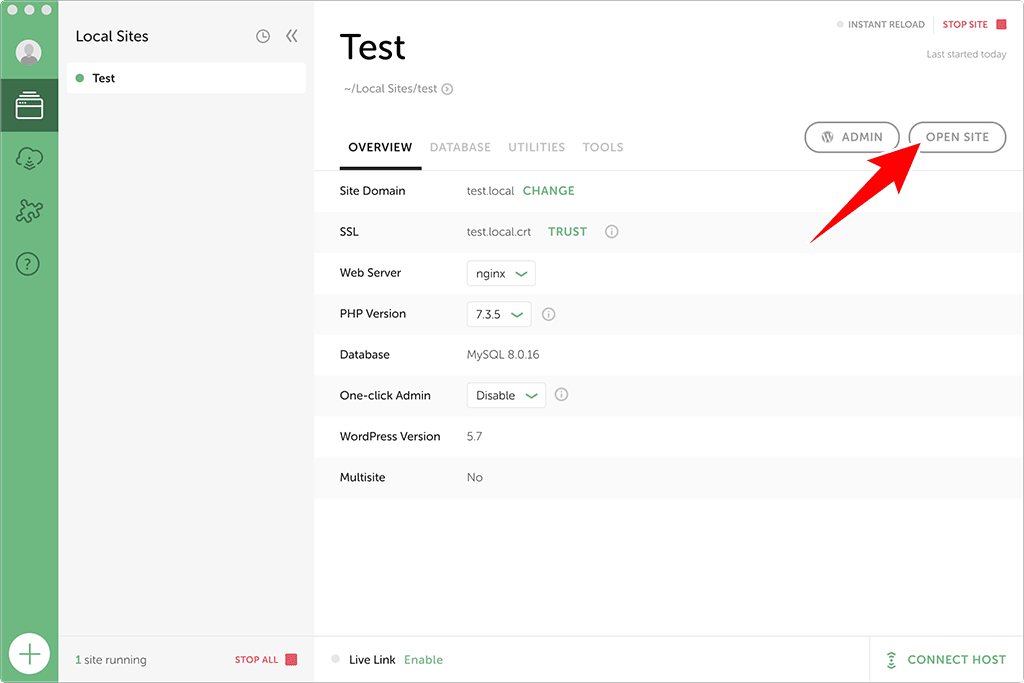Open the Add-ons puzzle icon
The height and width of the screenshot is (683, 1024).
[x=29, y=211]
